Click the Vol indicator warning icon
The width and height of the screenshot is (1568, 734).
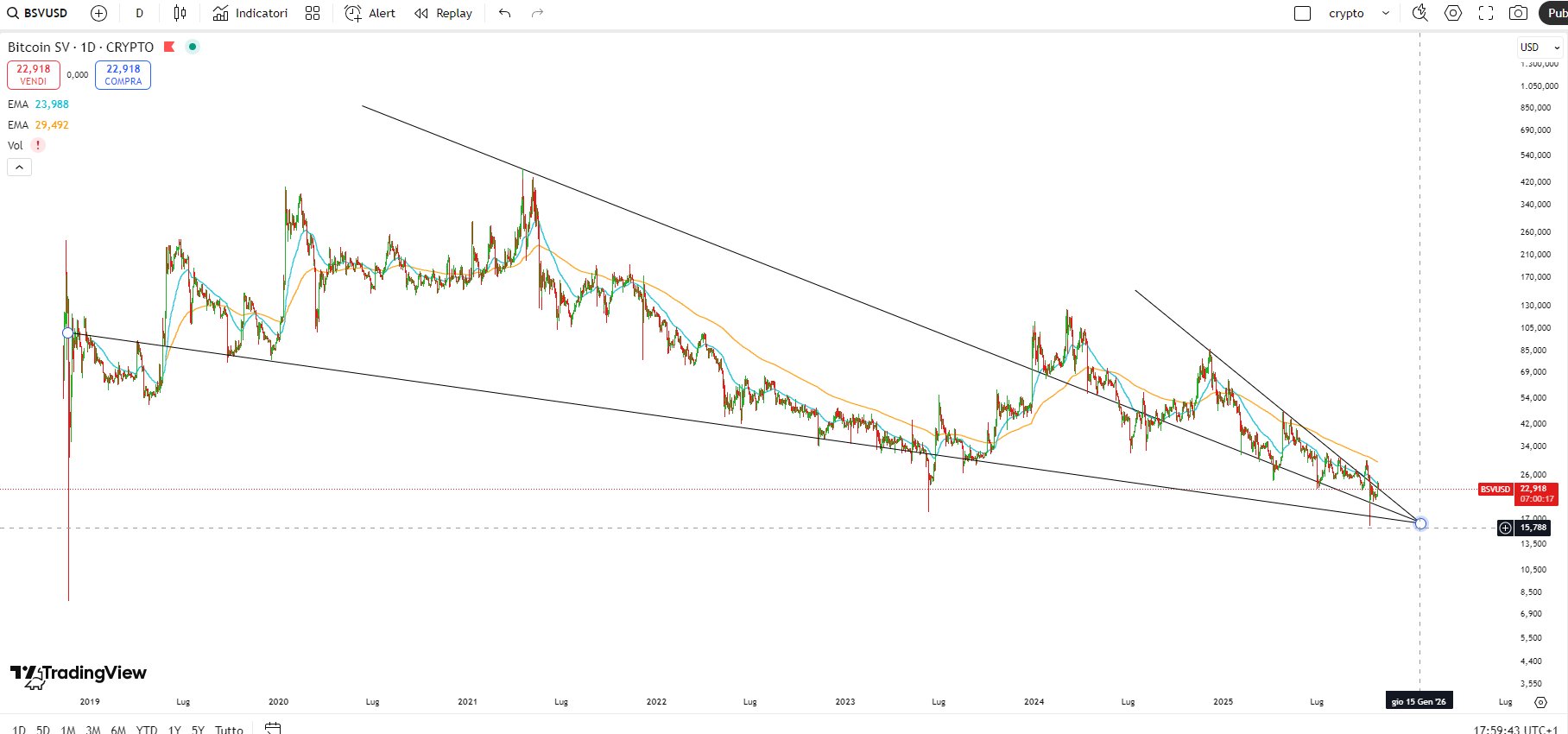point(38,145)
